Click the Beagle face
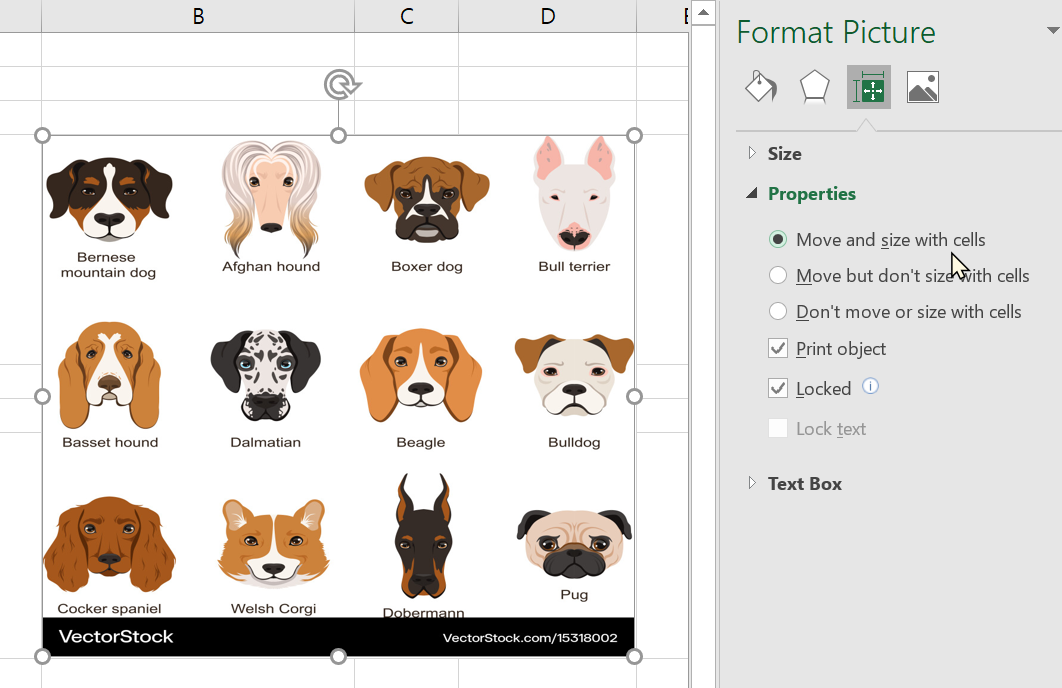 (x=421, y=375)
